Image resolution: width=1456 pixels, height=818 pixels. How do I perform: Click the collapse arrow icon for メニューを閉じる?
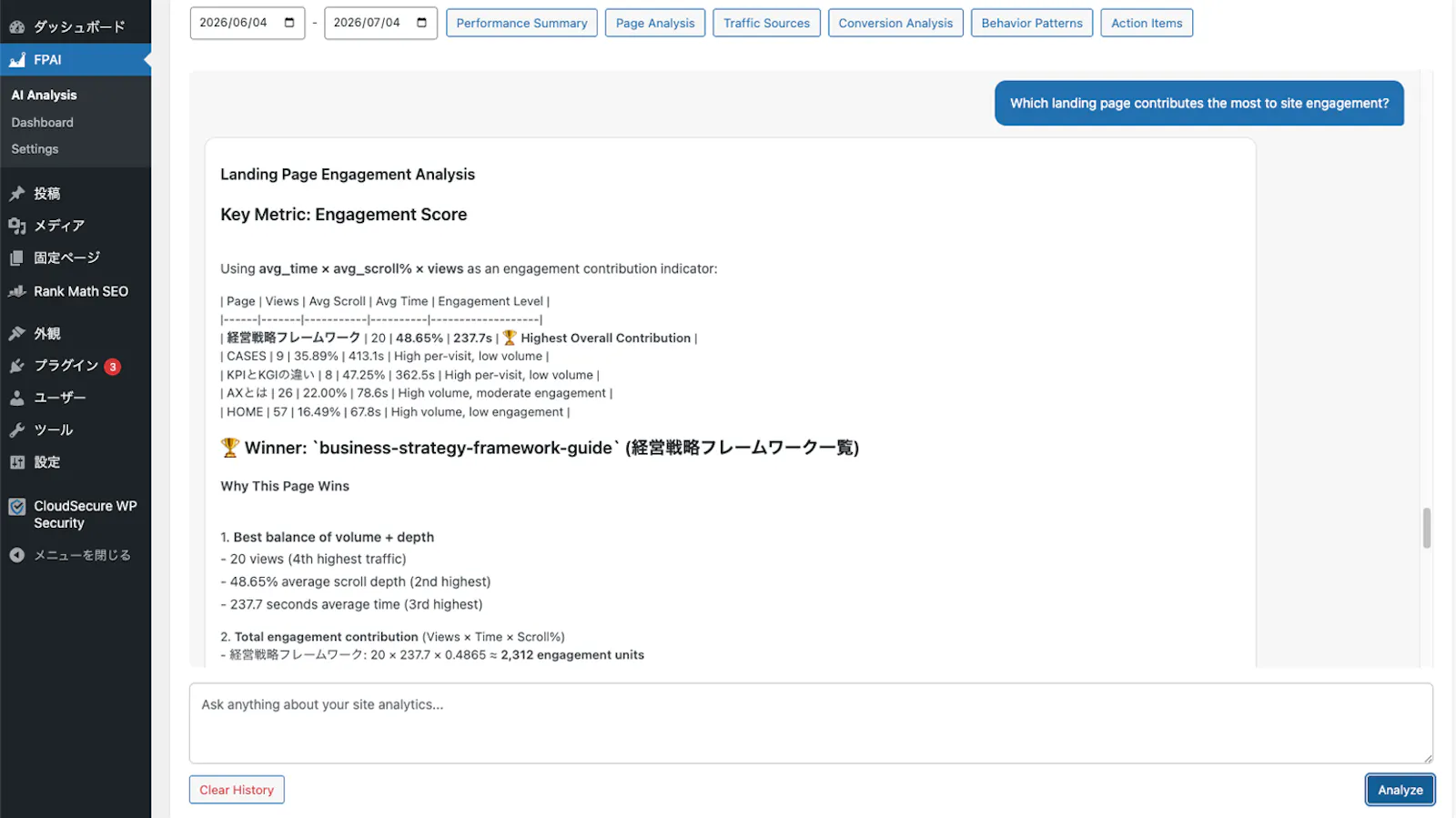click(x=16, y=555)
